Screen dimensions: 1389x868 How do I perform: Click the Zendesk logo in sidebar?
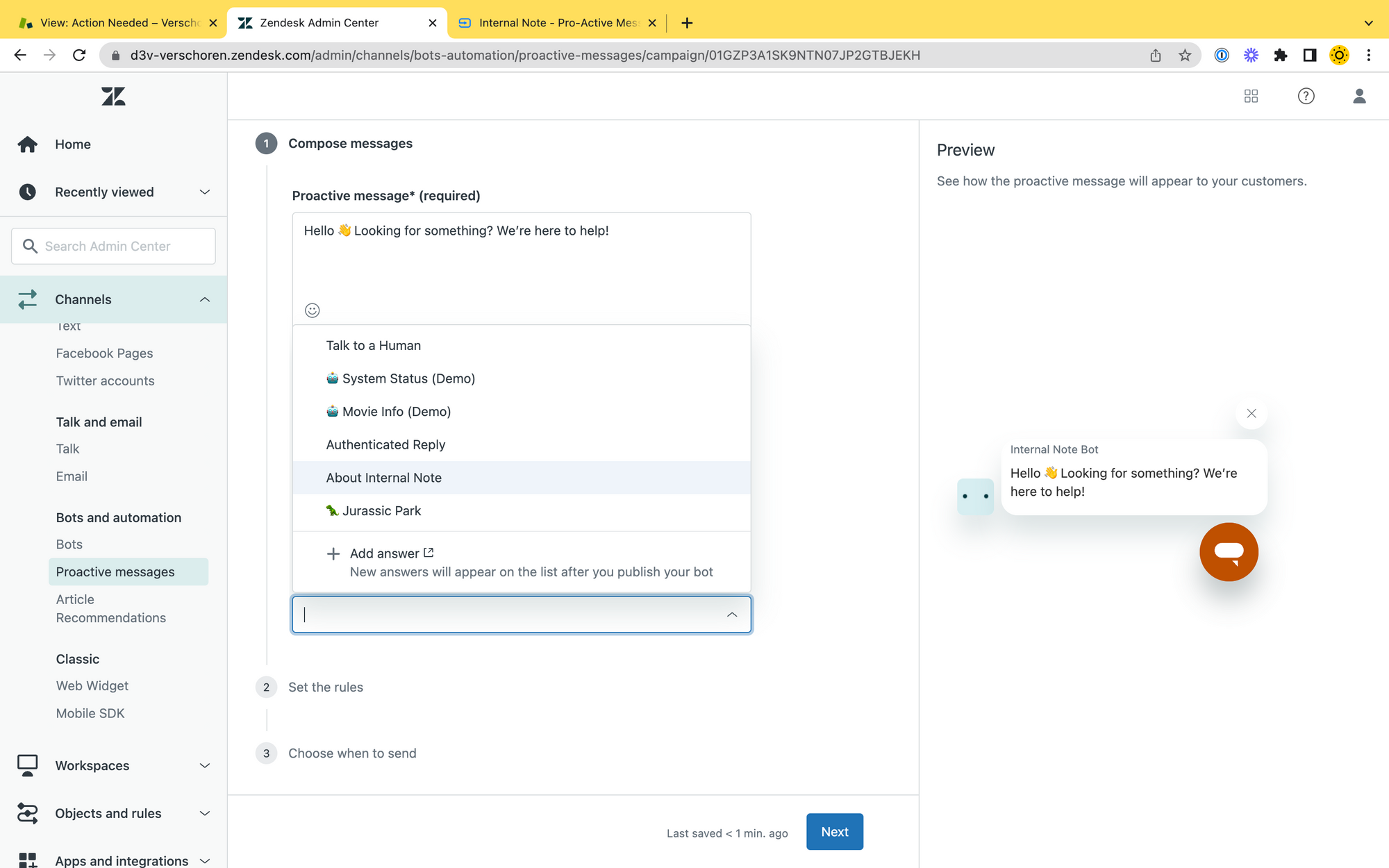point(113,96)
